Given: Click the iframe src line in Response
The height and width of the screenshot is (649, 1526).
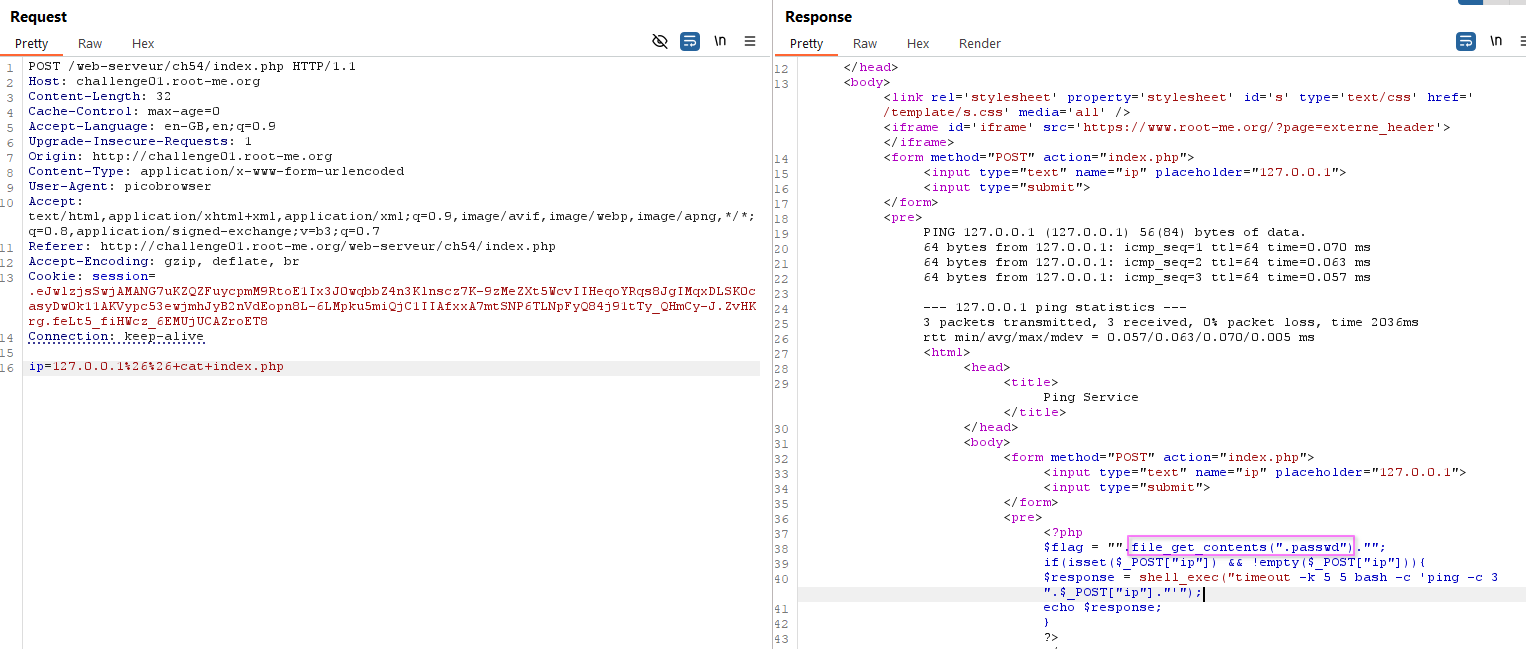Looking at the screenshot, I should 1166,128.
